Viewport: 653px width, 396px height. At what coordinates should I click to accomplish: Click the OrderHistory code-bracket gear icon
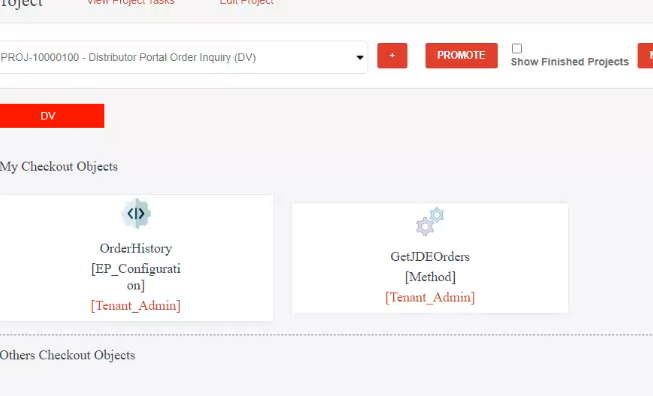coord(136,214)
